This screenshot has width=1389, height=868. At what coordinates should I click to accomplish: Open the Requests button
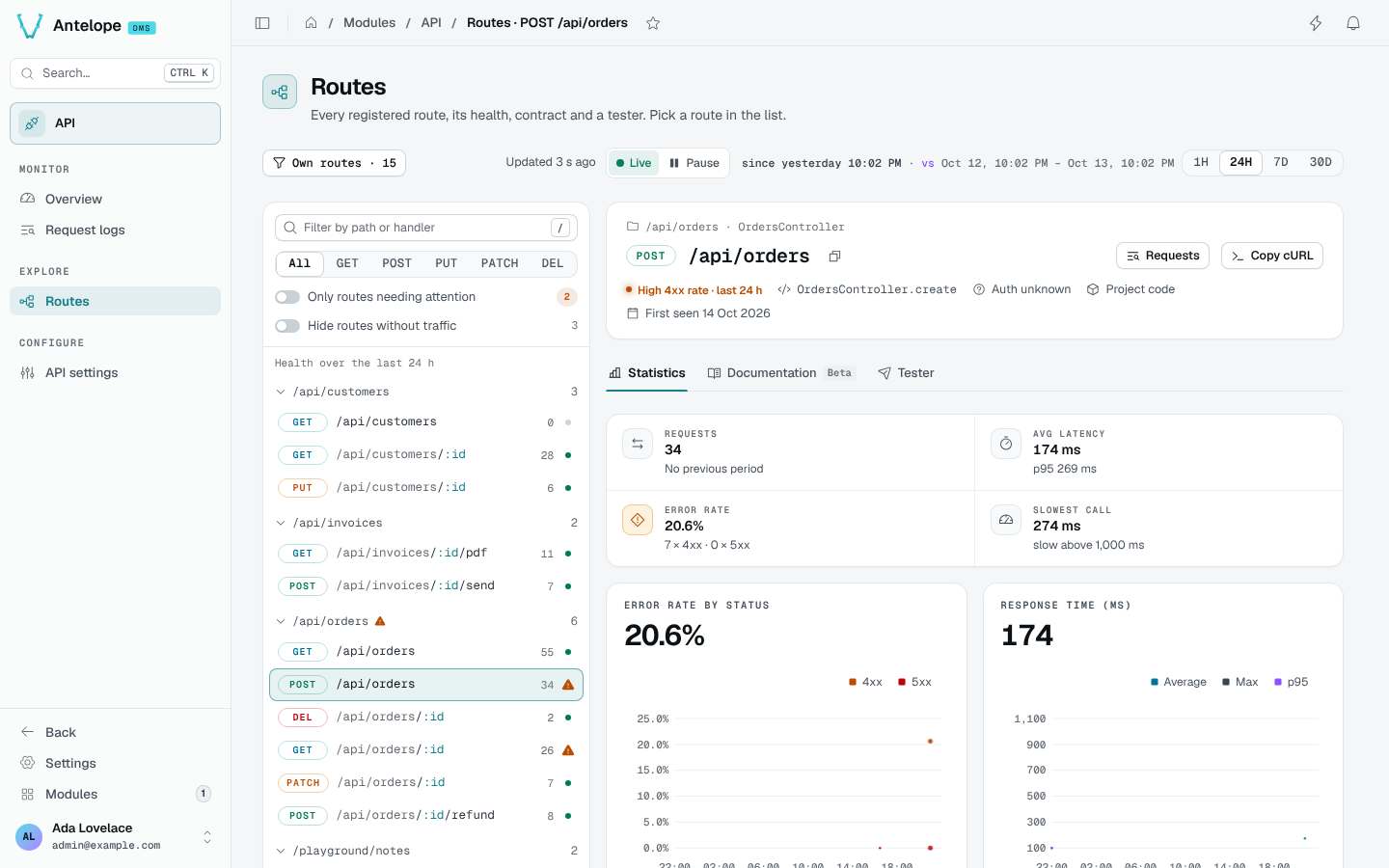pos(1162,256)
